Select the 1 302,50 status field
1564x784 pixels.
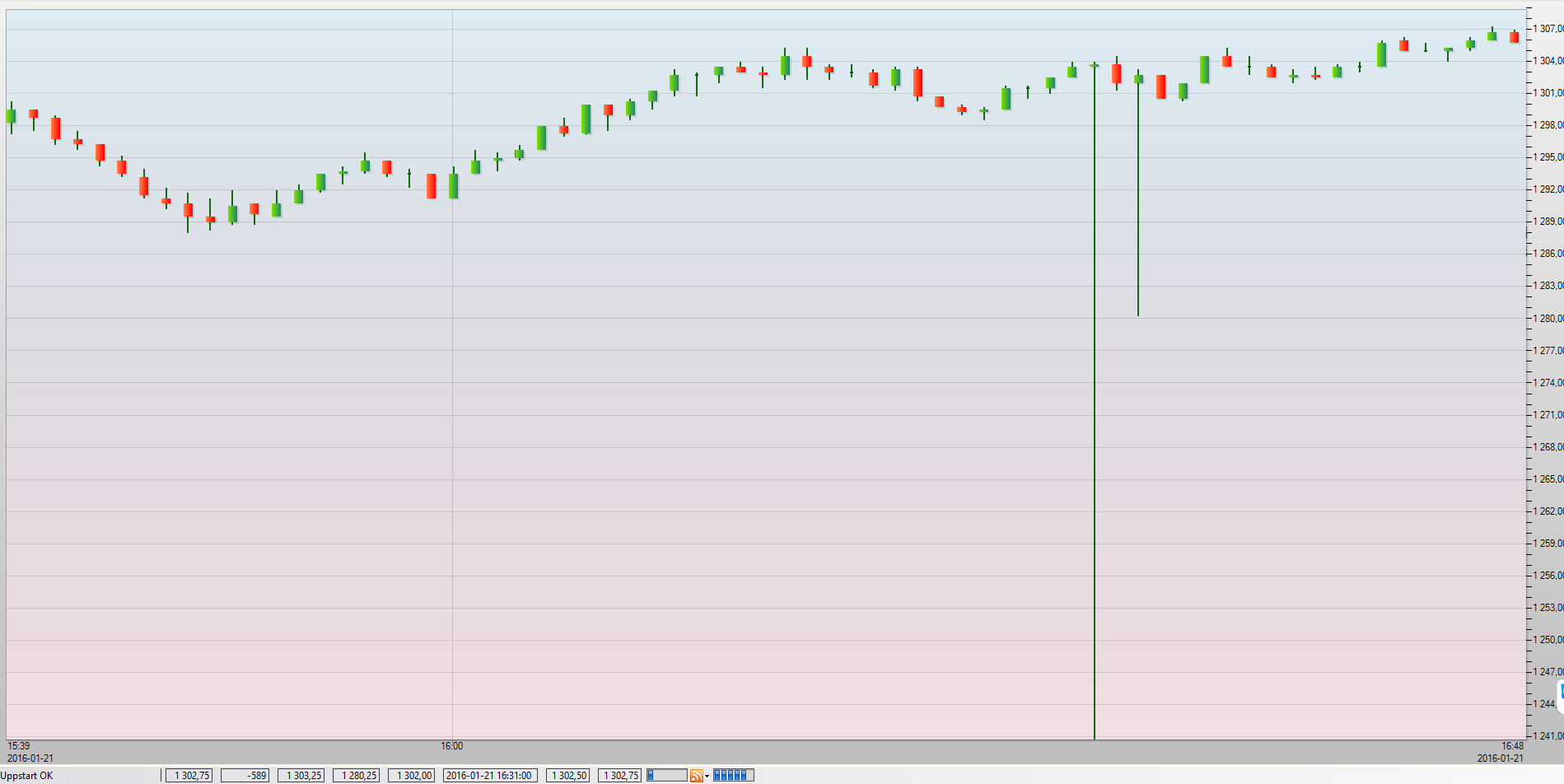pos(567,776)
